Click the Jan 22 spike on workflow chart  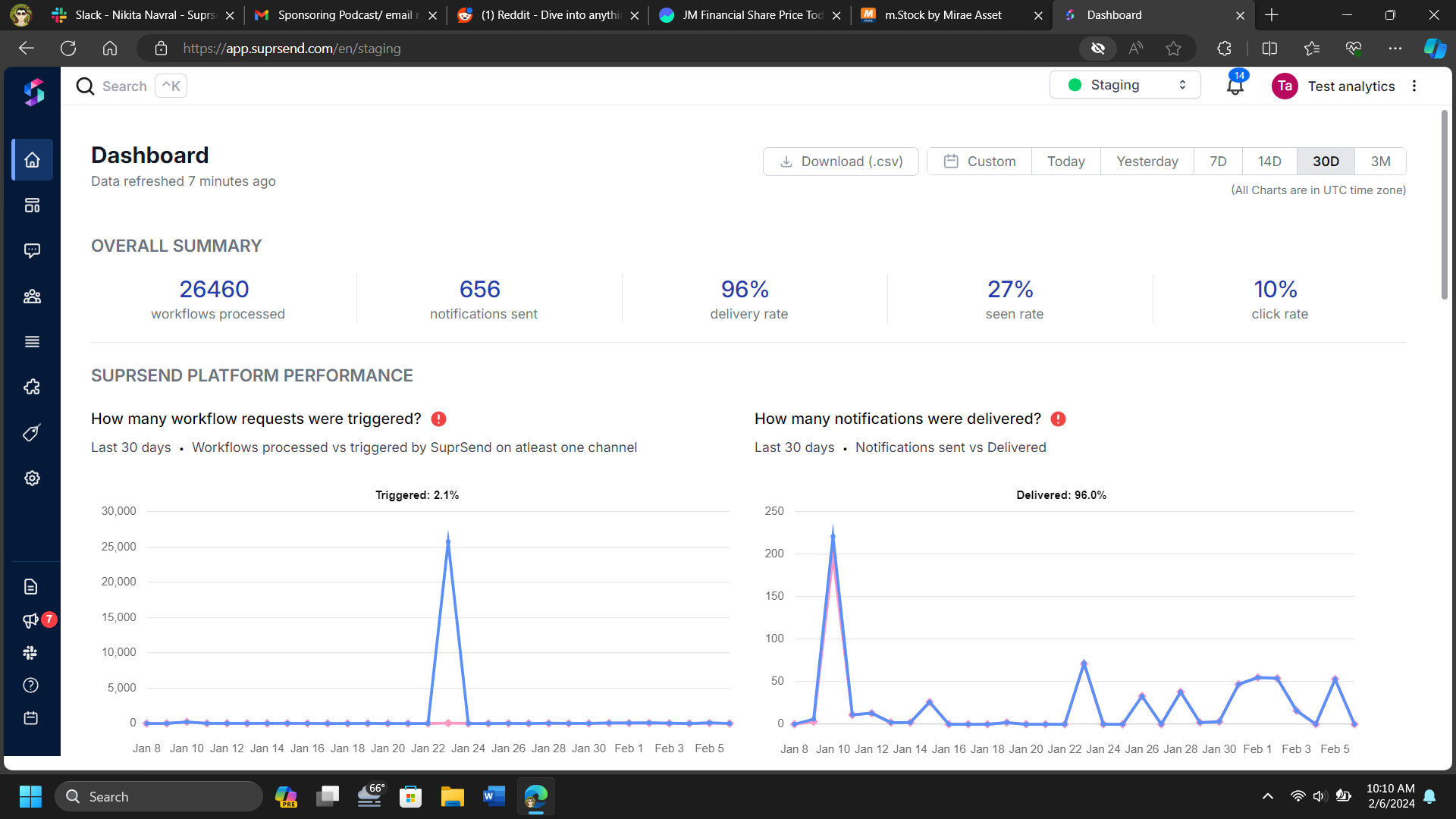[448, 541]
